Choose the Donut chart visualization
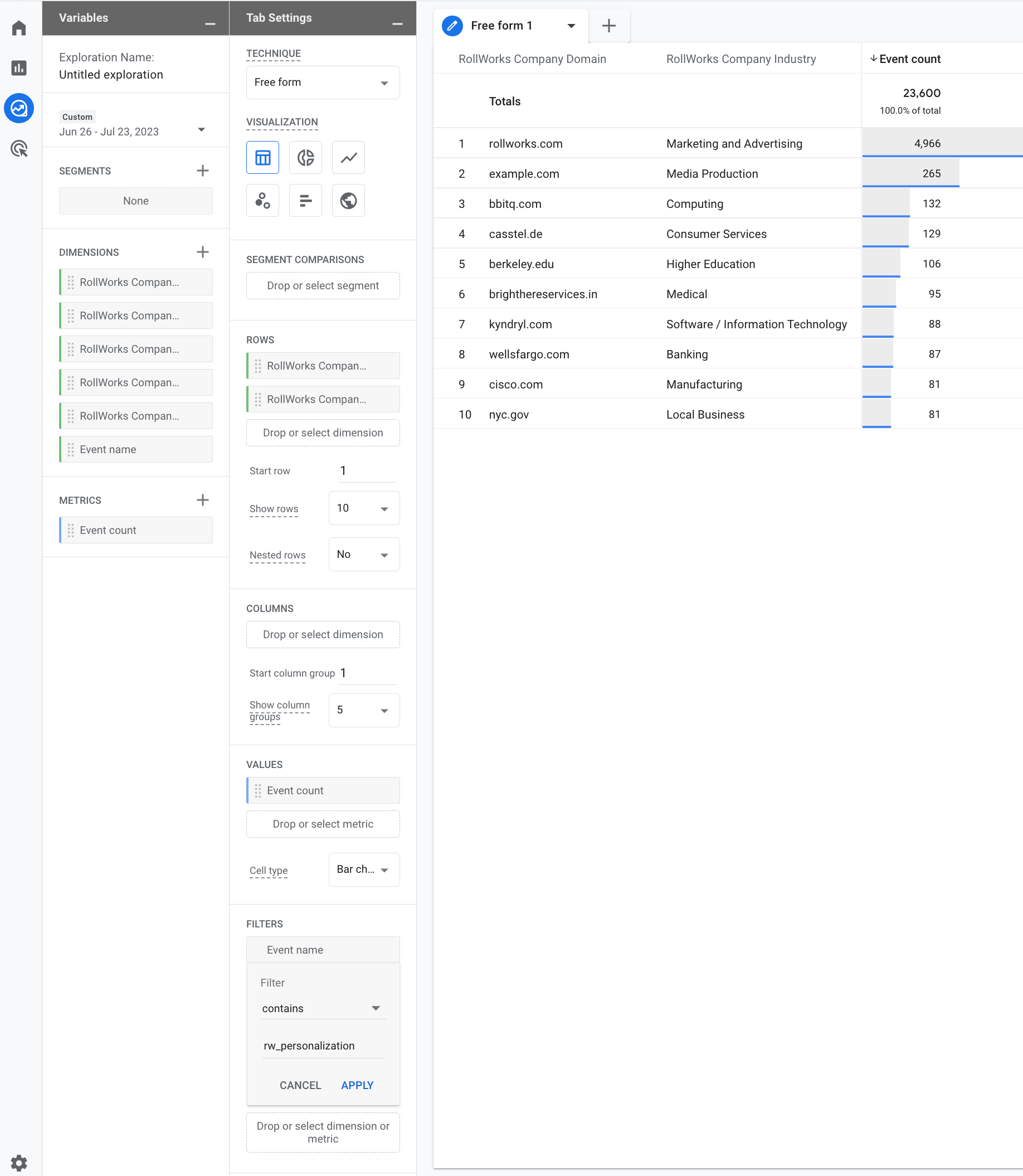 305,158
